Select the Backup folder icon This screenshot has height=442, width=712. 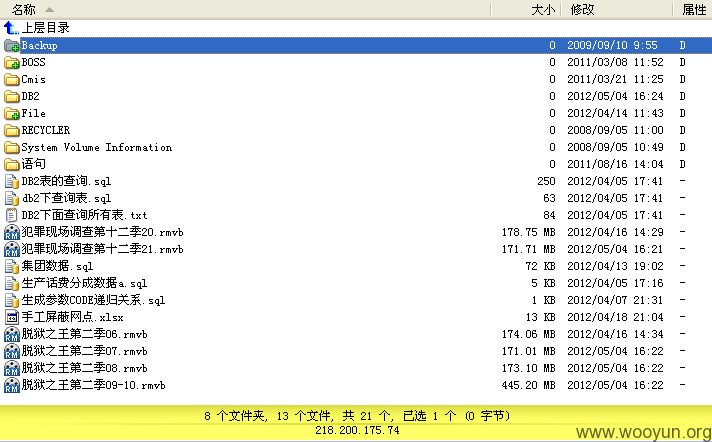[11, 45]
